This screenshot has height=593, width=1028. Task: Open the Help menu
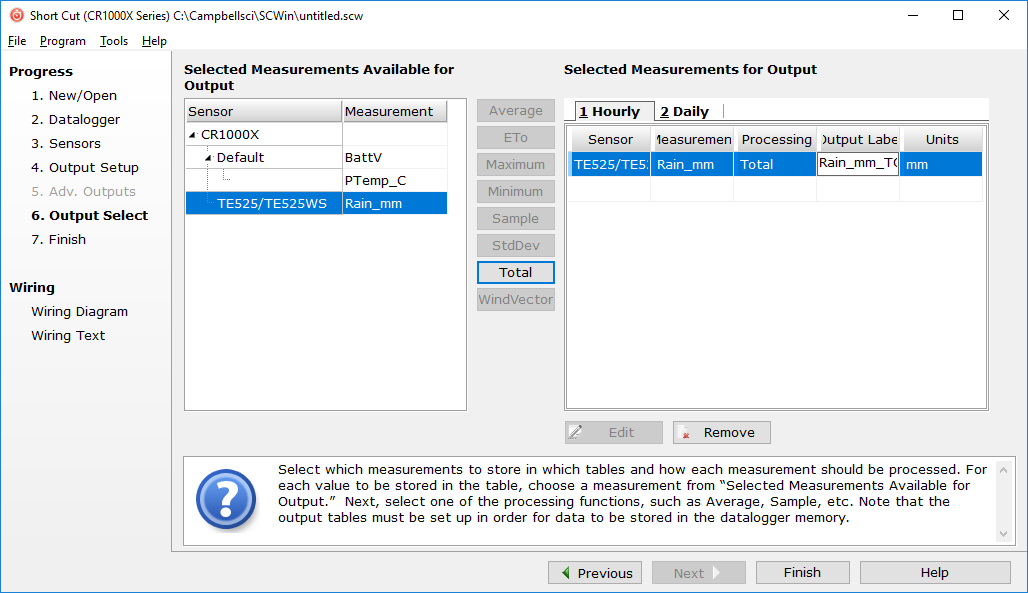[154, 41]
